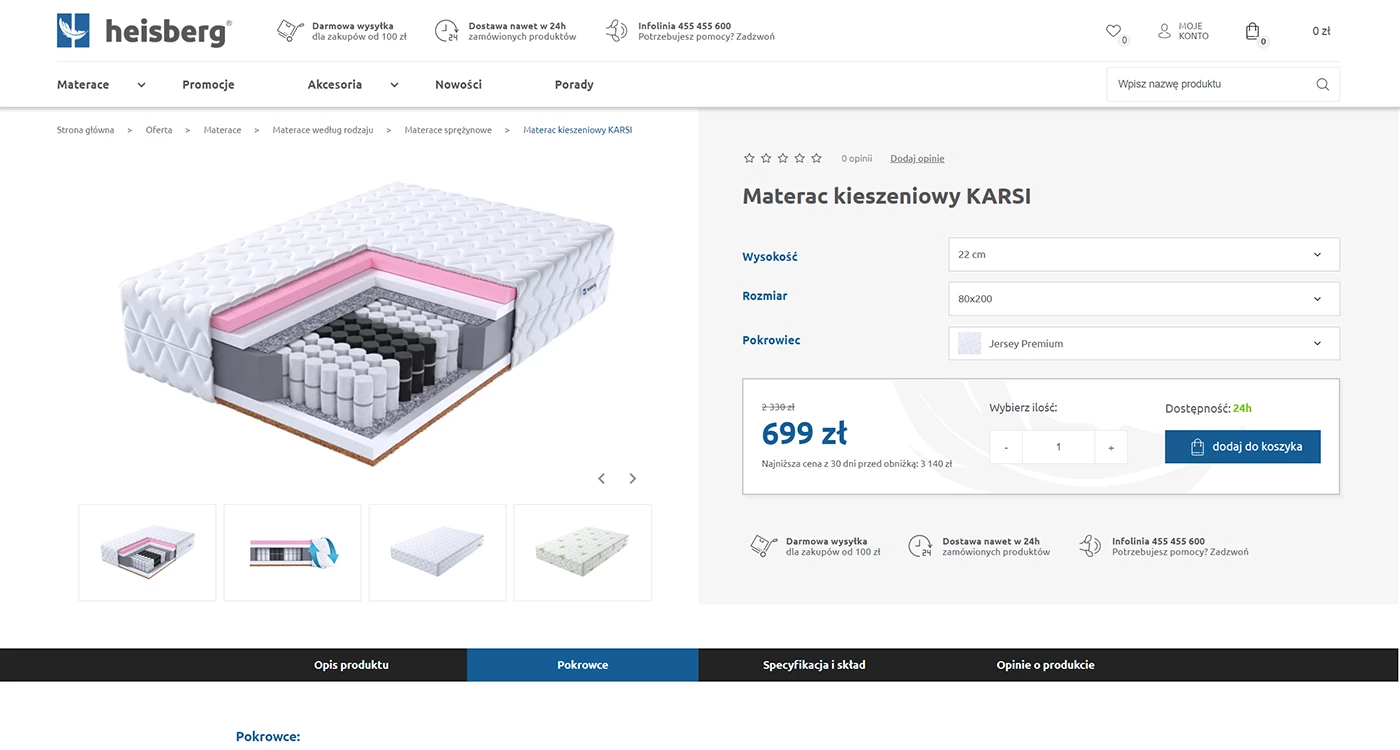Open the Moje Konto user icon
The height and width of the screenshot is (750, 1400).
tap(1164, 31)
